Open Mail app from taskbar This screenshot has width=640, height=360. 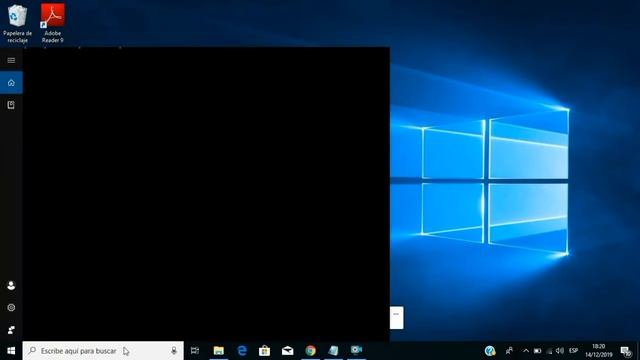tap(287, 351)
